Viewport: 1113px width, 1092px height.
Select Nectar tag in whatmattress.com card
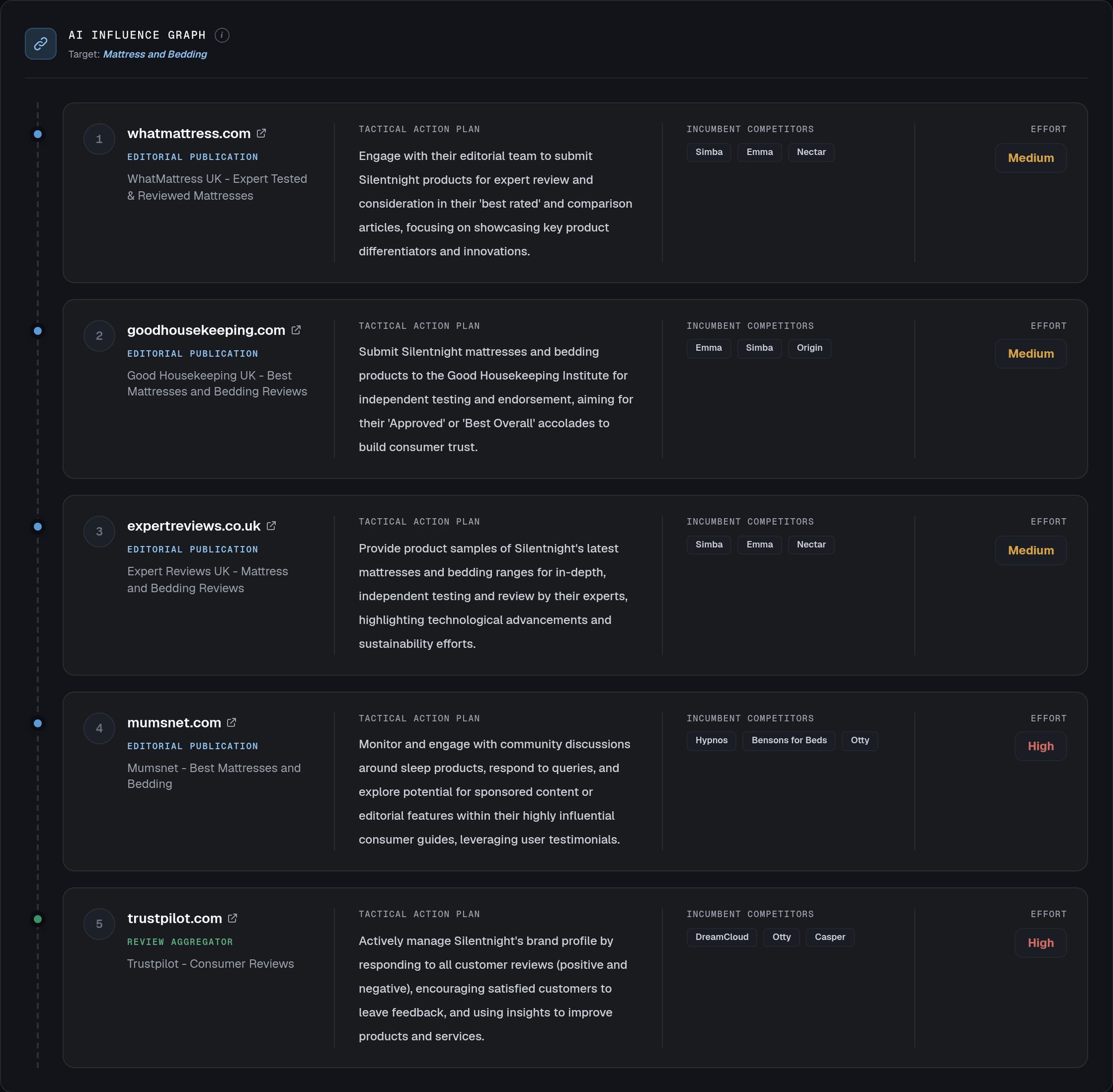[811, 153]
